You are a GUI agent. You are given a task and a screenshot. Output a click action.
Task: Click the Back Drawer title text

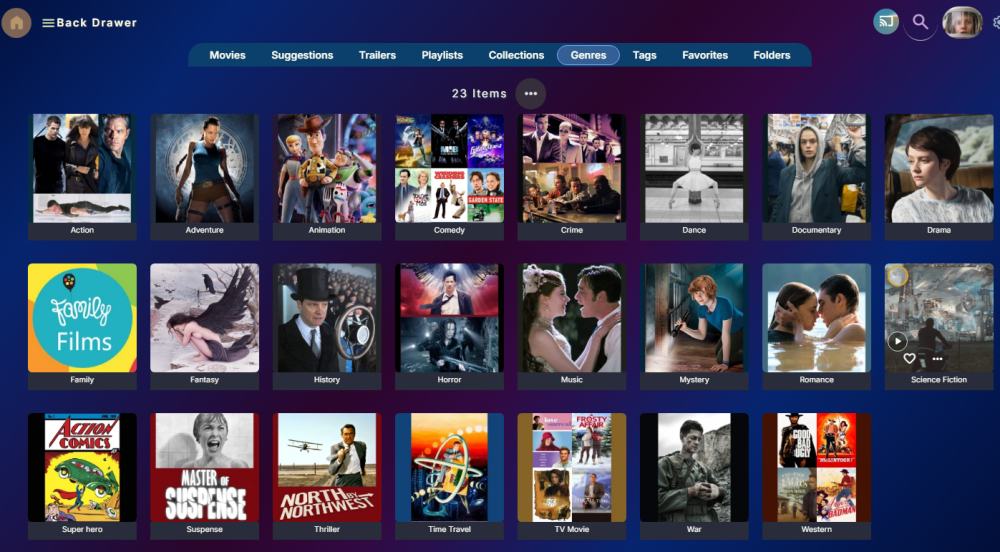[x=96, y=23]
